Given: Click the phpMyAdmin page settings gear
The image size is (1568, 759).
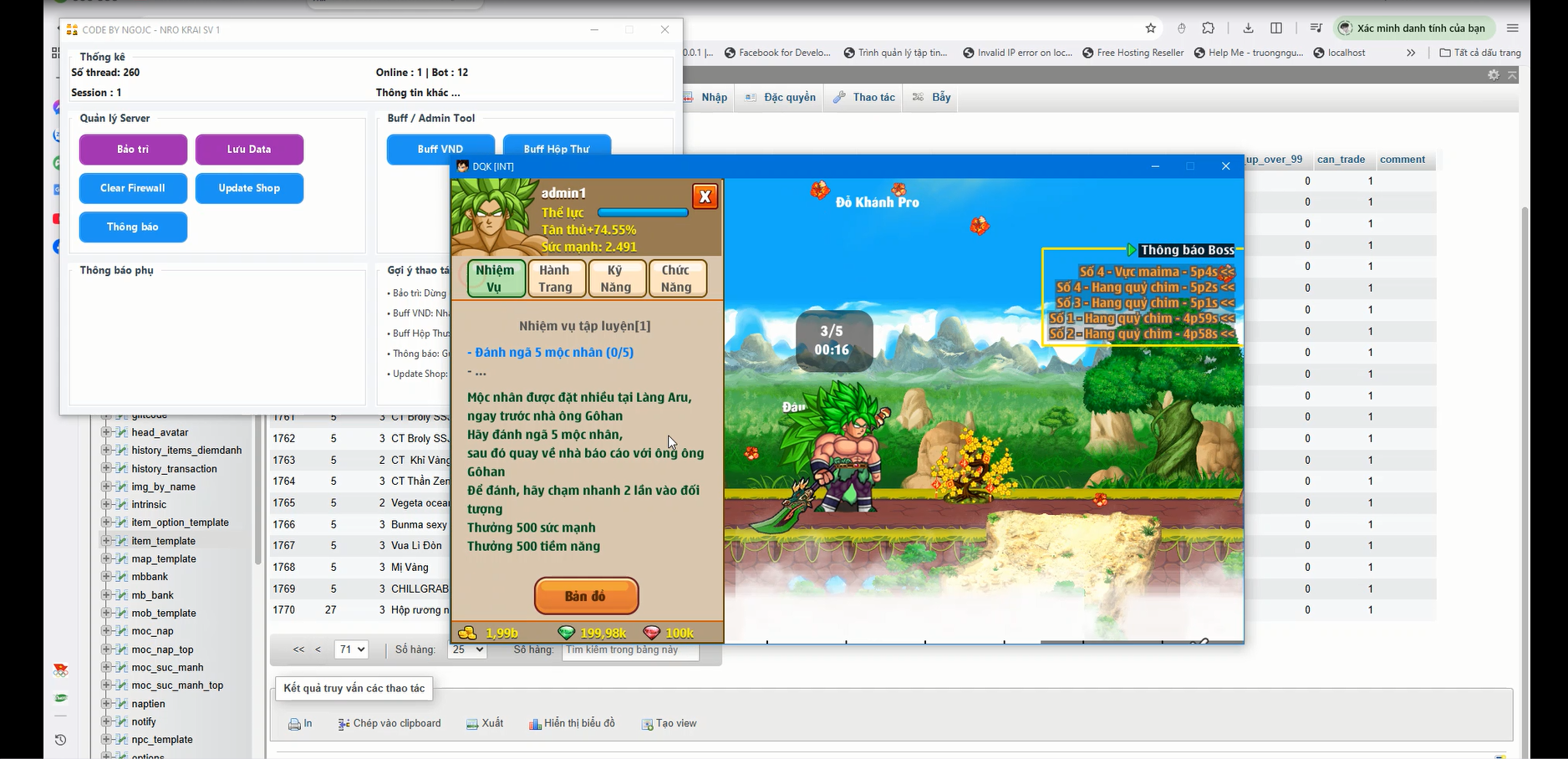Looking at the screenshot, I should [x=1494, y=75].
